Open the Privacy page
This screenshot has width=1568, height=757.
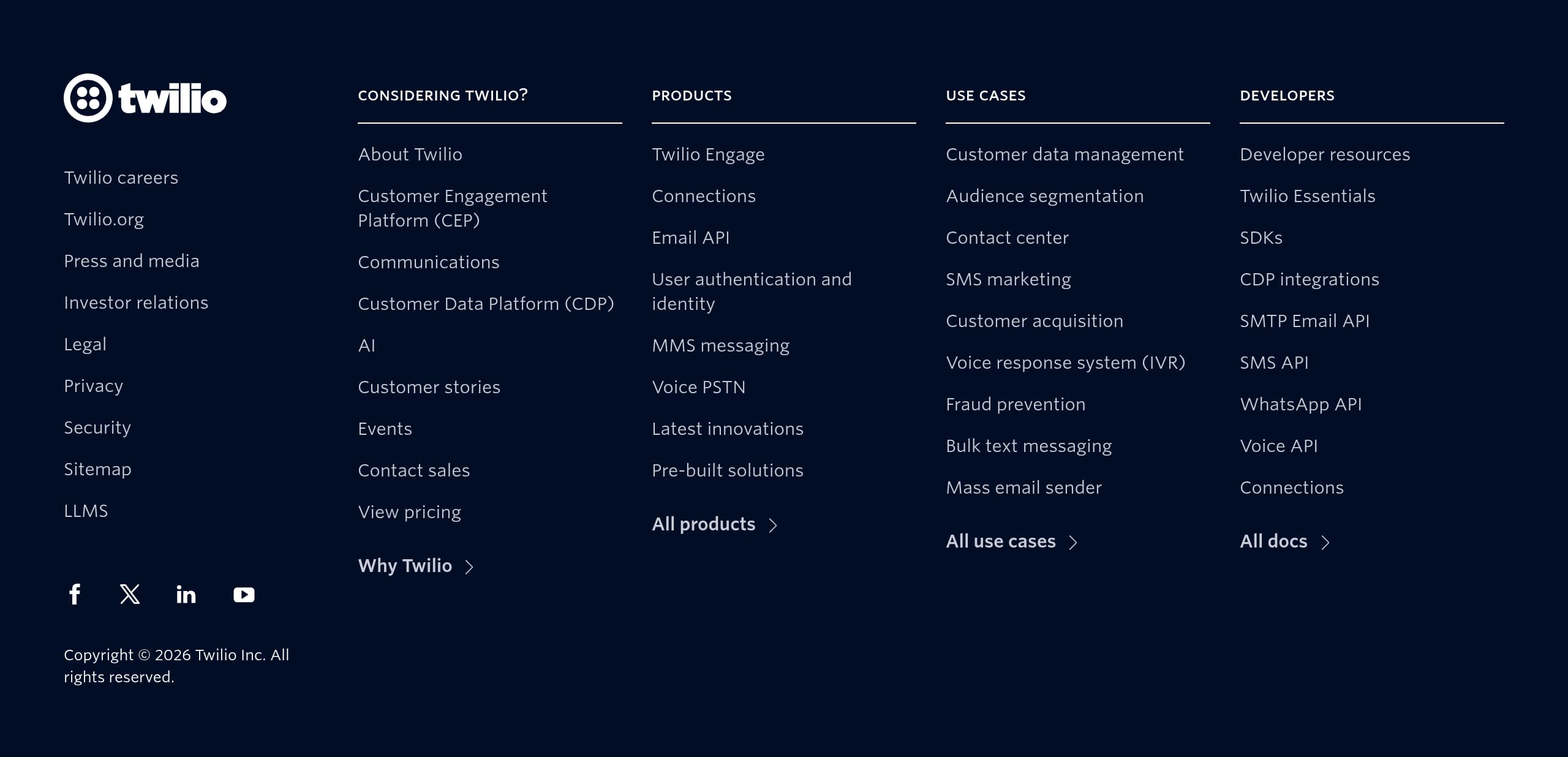point(93,386)
